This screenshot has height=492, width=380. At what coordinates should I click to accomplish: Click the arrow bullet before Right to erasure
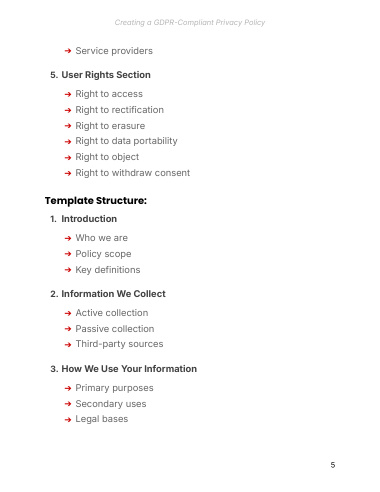(x=68, y=126)
